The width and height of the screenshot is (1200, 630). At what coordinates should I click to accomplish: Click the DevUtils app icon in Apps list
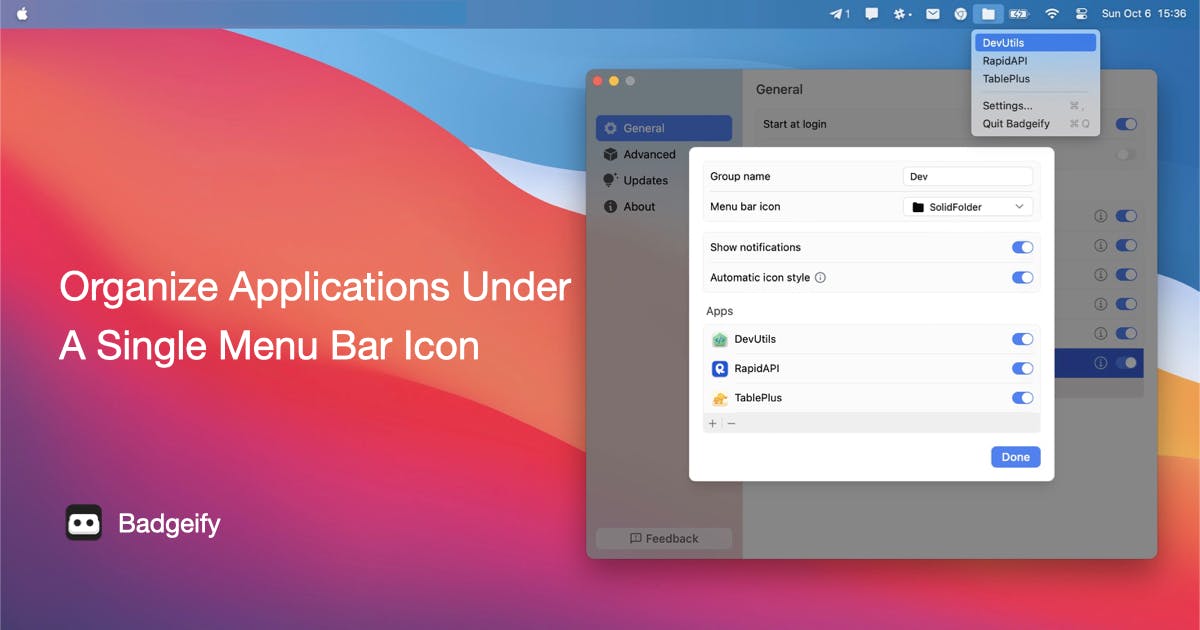(x=719, y=340)
